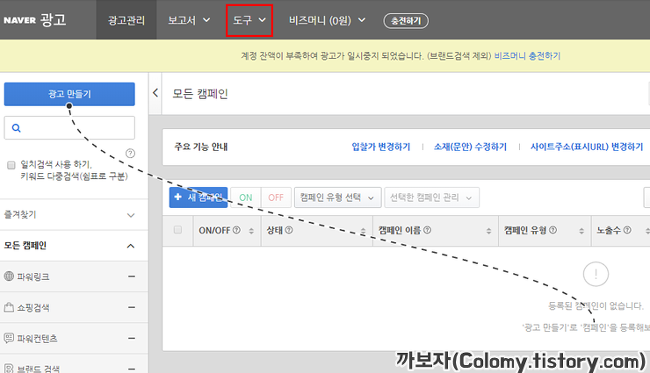Open 사이트주소(표시URL) 변경하기 link
Image resolution: width=650 pixels, height=373 pixels.
tap(587, 147)
